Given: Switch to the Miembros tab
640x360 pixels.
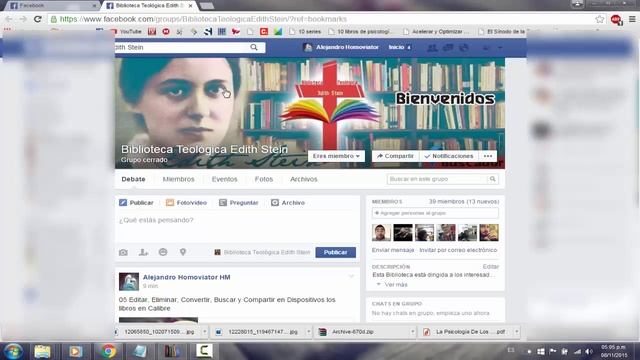Looking at the screenshot, I should coord(178,179).
